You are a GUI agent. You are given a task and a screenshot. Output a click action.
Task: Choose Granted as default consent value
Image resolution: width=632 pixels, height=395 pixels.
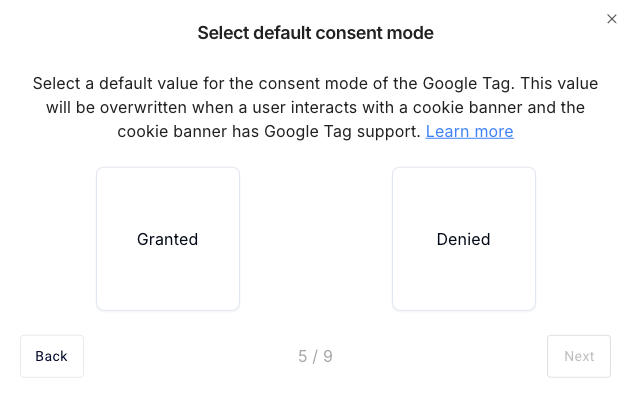(168, 239)
